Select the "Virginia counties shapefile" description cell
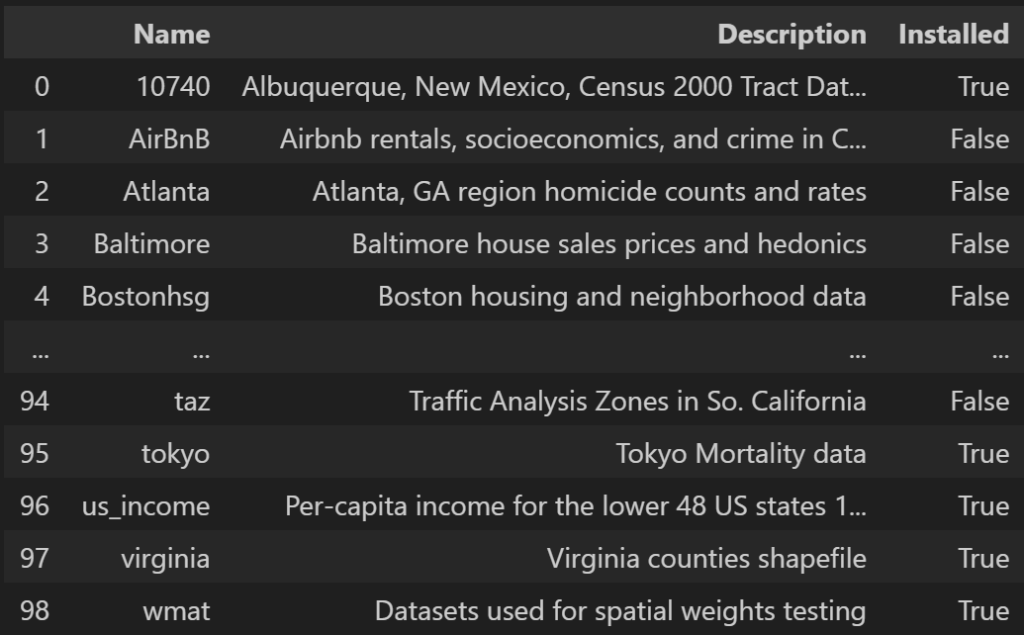 [x=706, y=558]
